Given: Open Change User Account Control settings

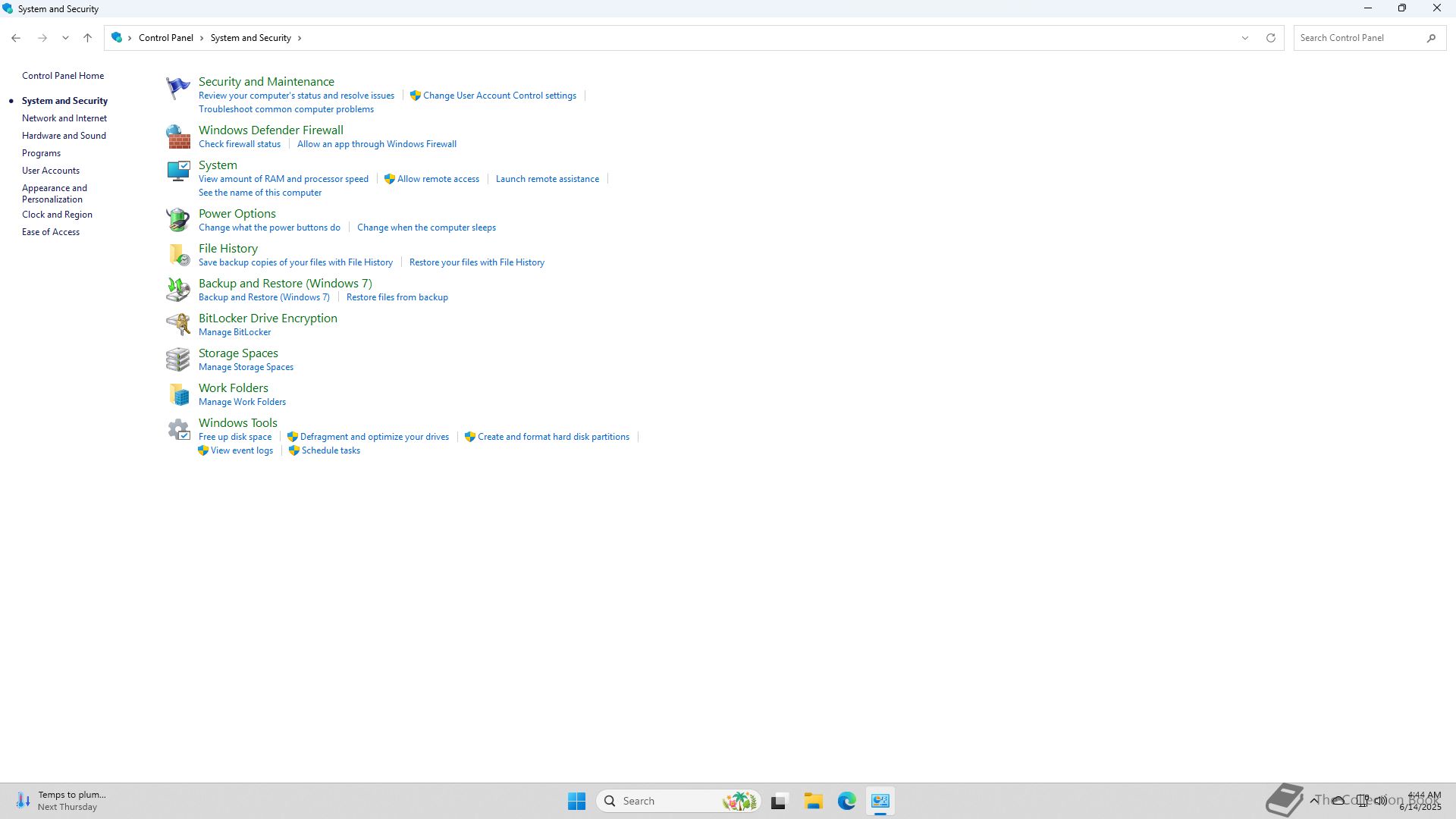Looking at the screenshot, I should point(499,96).
